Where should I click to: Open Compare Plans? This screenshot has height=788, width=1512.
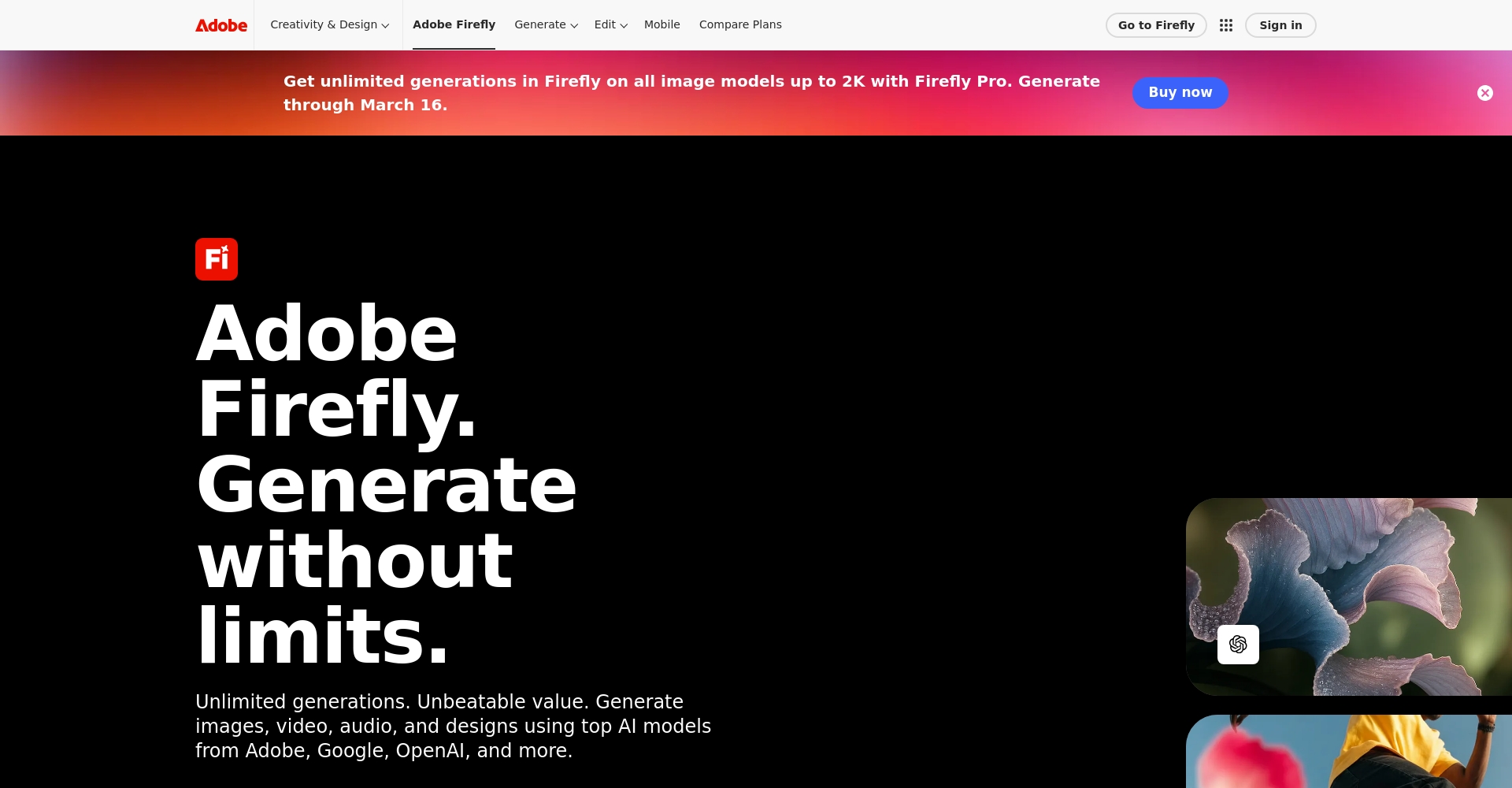pyautogui.click(x=739, y=24)
